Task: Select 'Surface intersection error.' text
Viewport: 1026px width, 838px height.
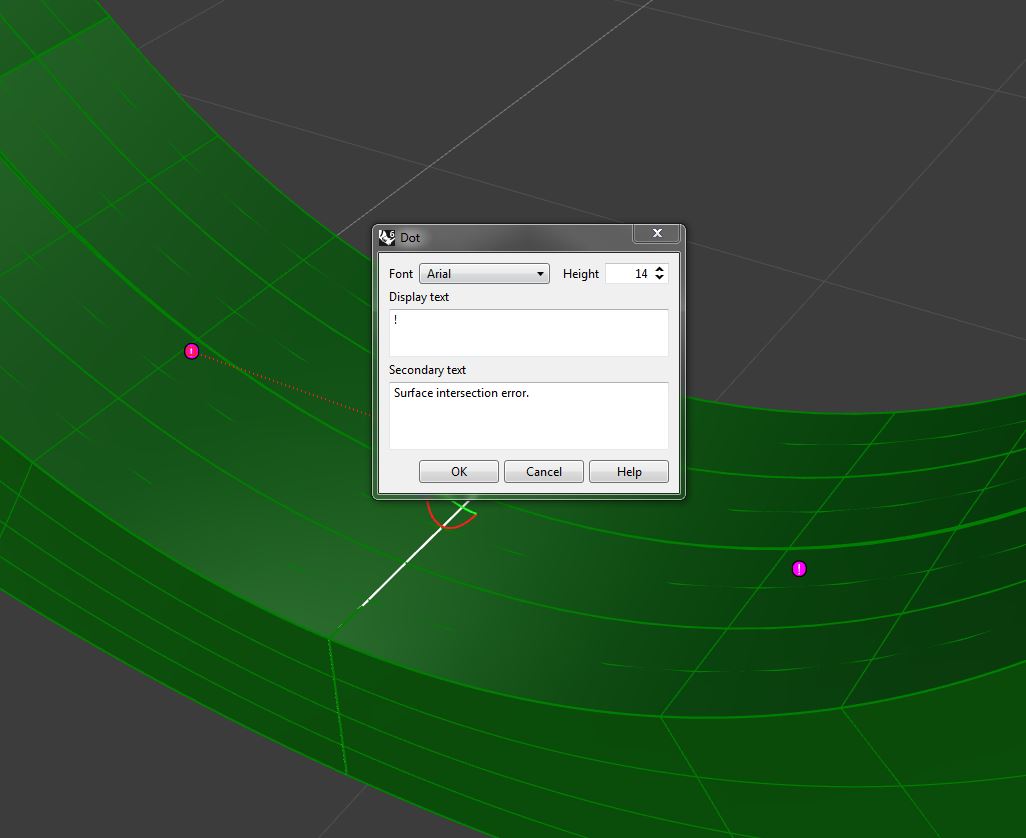Action: pyautogui.click(x=461, y=393)
